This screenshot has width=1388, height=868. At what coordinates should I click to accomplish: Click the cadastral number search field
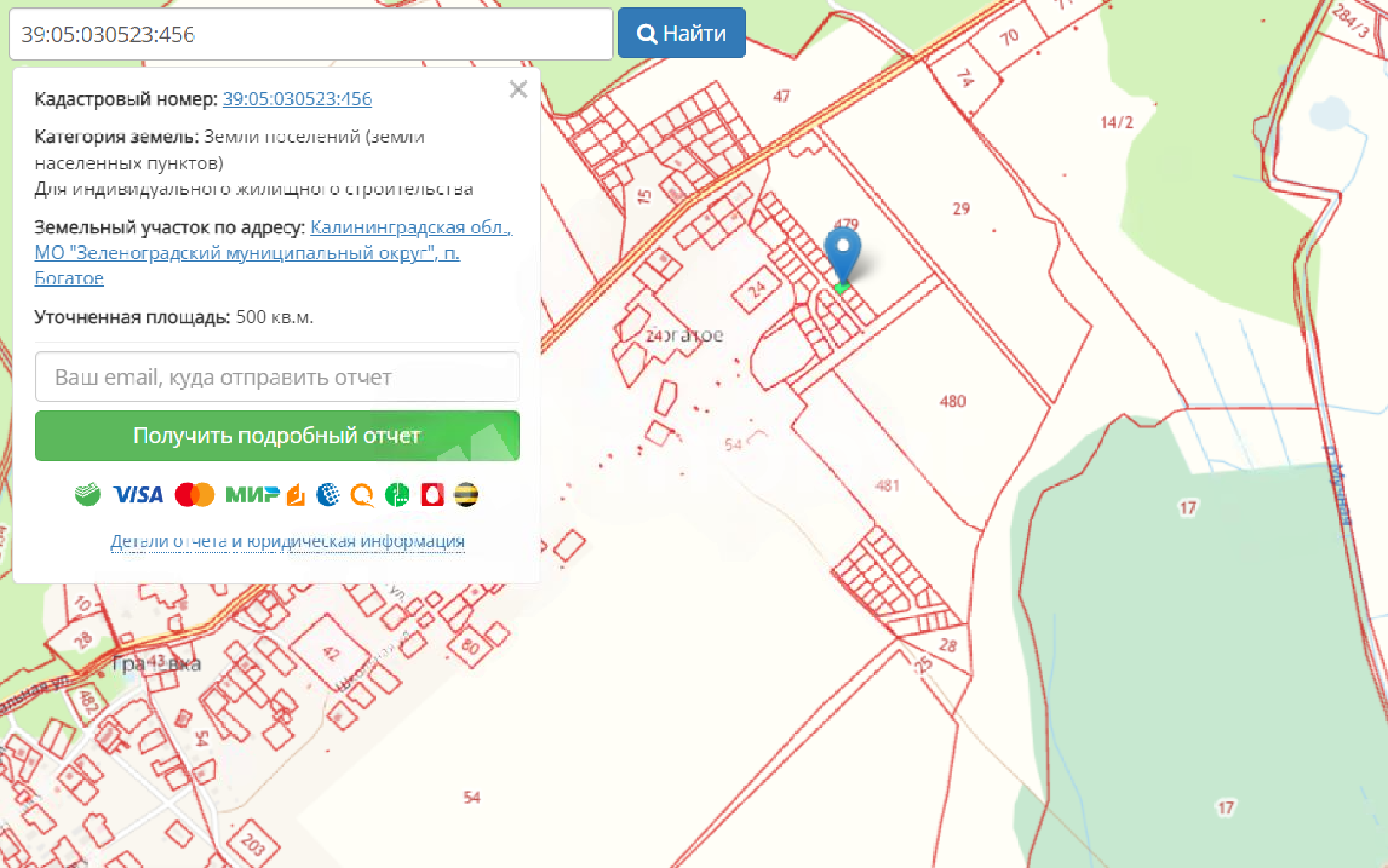pos(311,35)
